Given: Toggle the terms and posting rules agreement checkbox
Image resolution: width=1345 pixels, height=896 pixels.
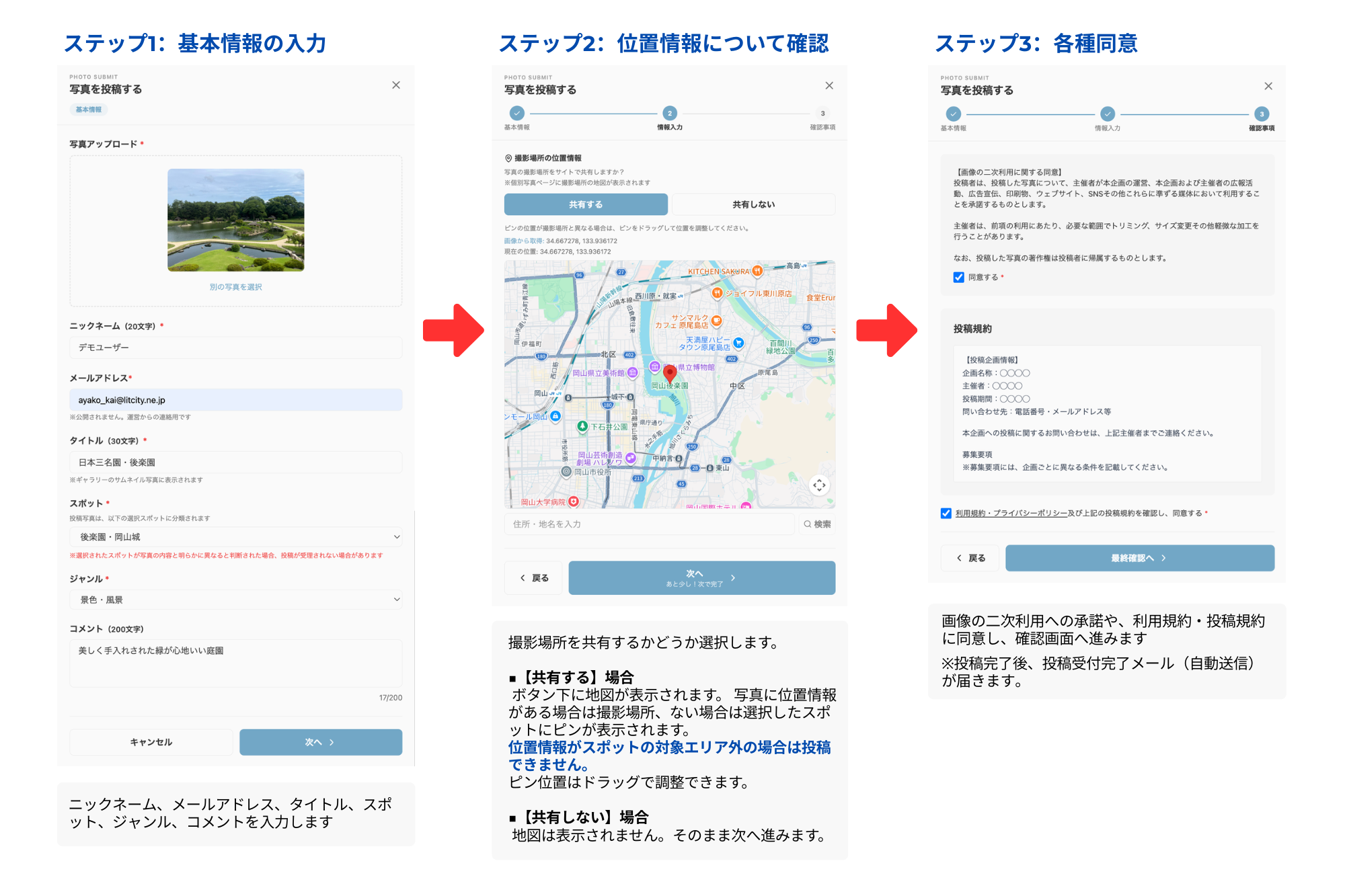Looking at the screenshot, I should click(946, 514).
